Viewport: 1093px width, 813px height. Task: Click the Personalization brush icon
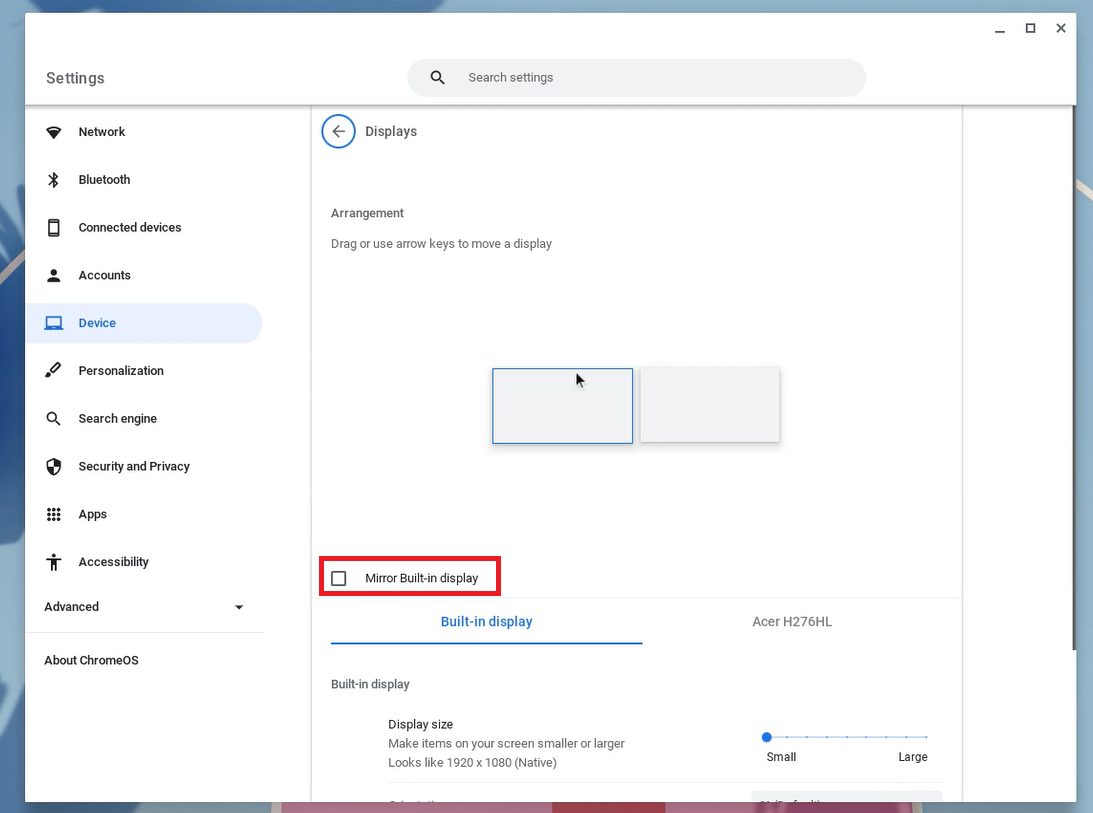click(x=54, y=371)
